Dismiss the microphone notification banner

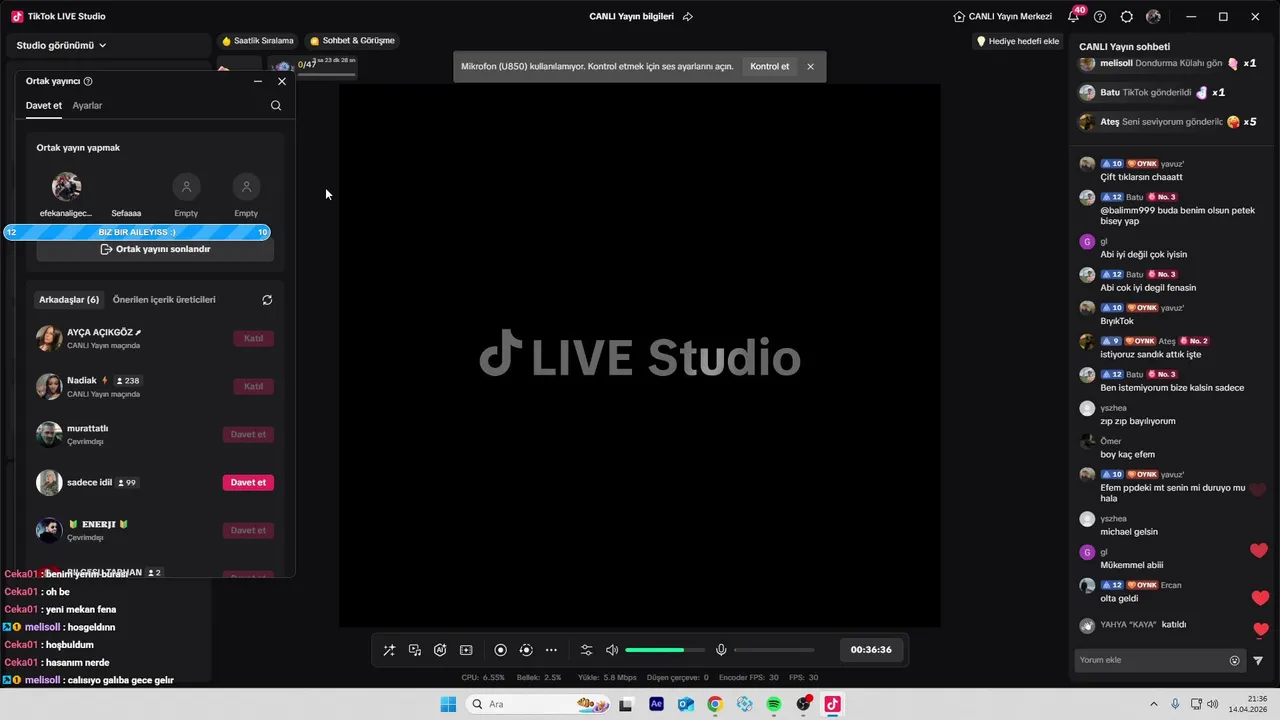coord(810,66)
